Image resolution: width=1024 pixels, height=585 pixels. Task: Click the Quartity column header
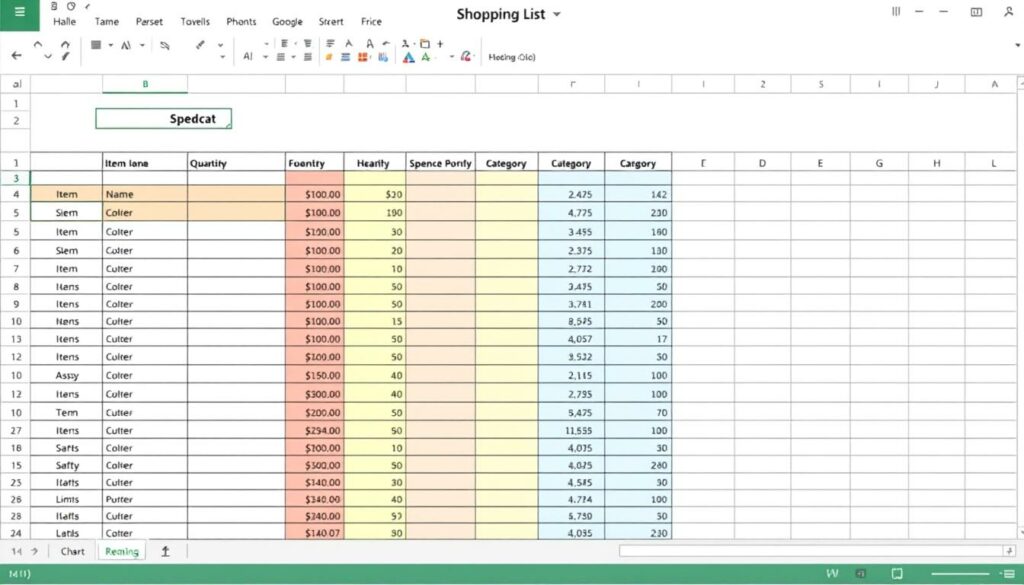click(236, 163)
